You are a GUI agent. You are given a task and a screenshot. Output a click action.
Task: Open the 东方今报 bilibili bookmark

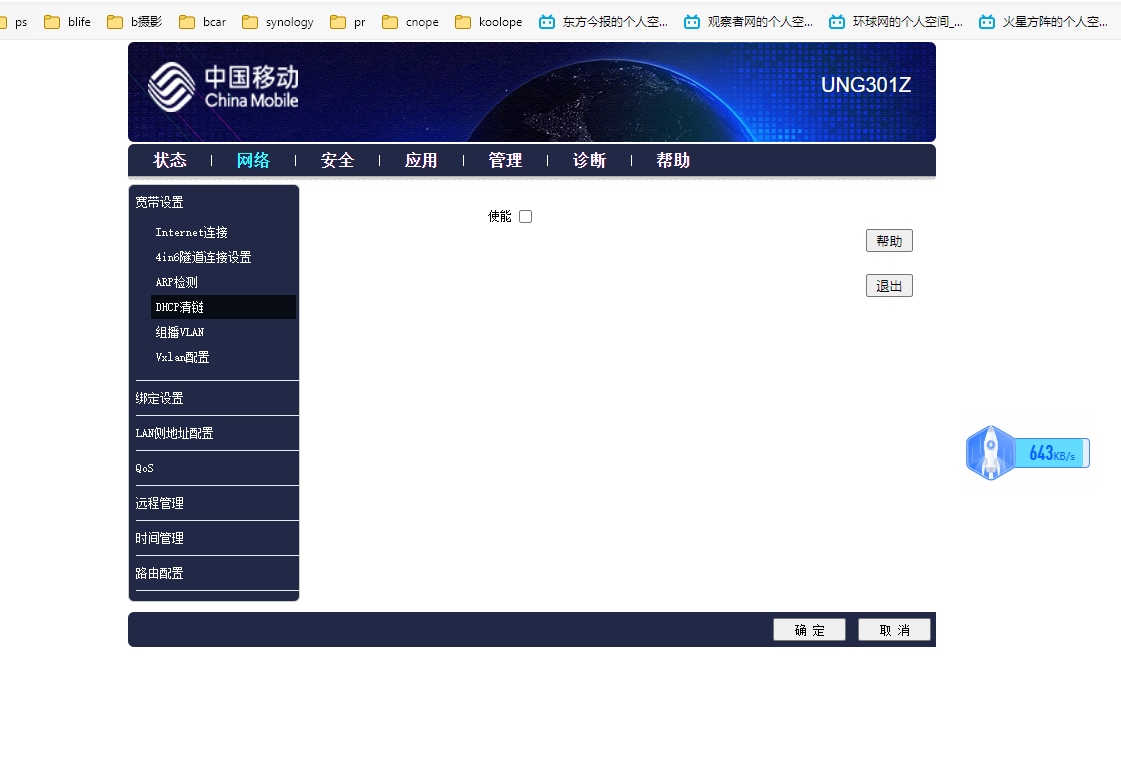(x=604, y=22)
